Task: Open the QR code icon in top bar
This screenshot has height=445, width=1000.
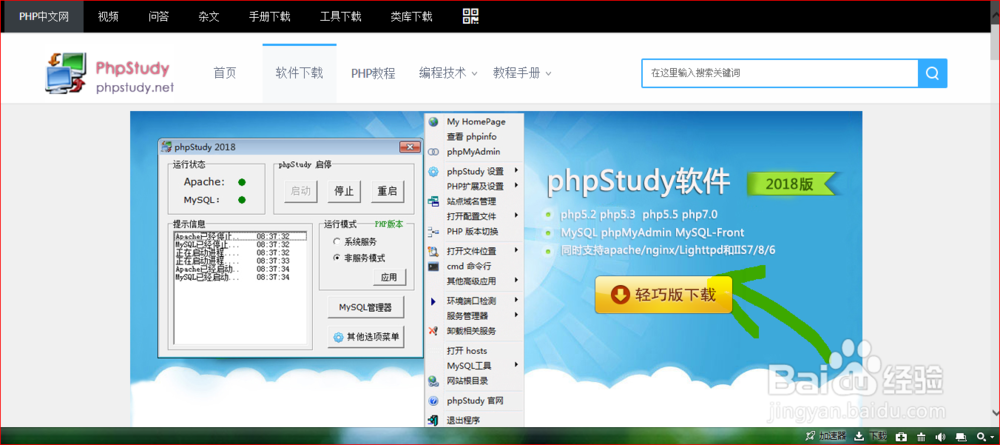Action: pyautogui.click(x=470, y=16)
